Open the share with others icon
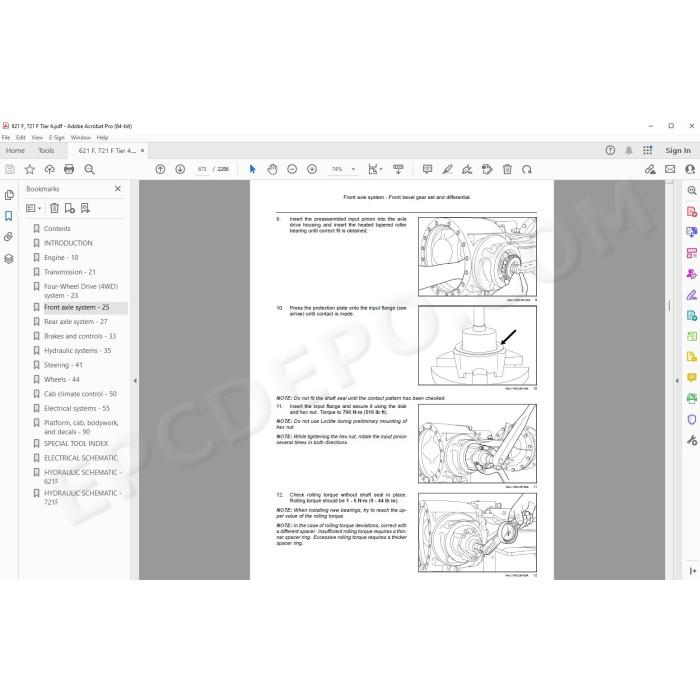This screenshot has height=700, width=700. (x=690, y=169)
